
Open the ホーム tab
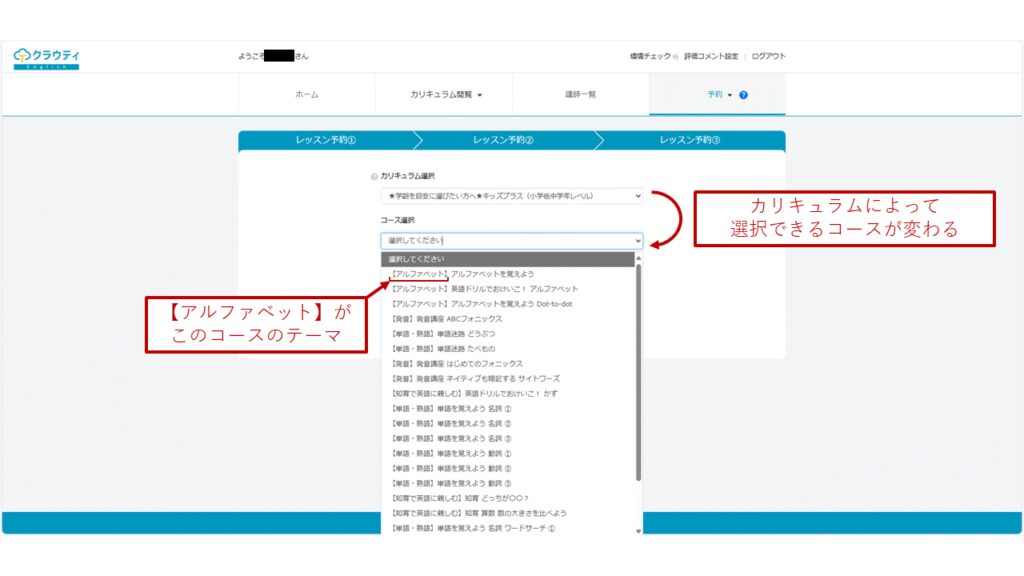[307, 95]
